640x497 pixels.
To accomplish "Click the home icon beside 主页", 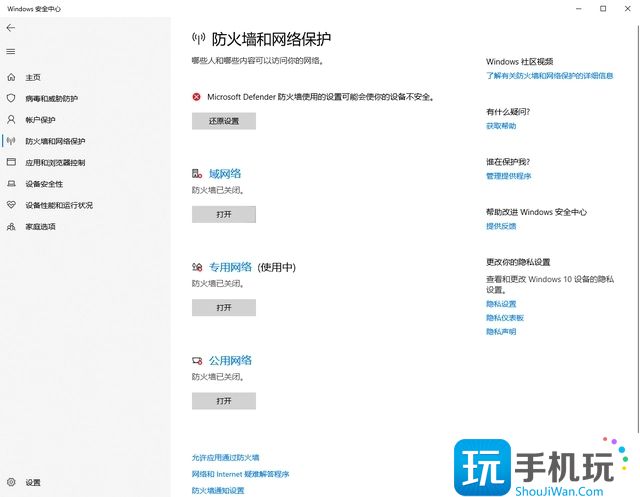I will 11,77.
